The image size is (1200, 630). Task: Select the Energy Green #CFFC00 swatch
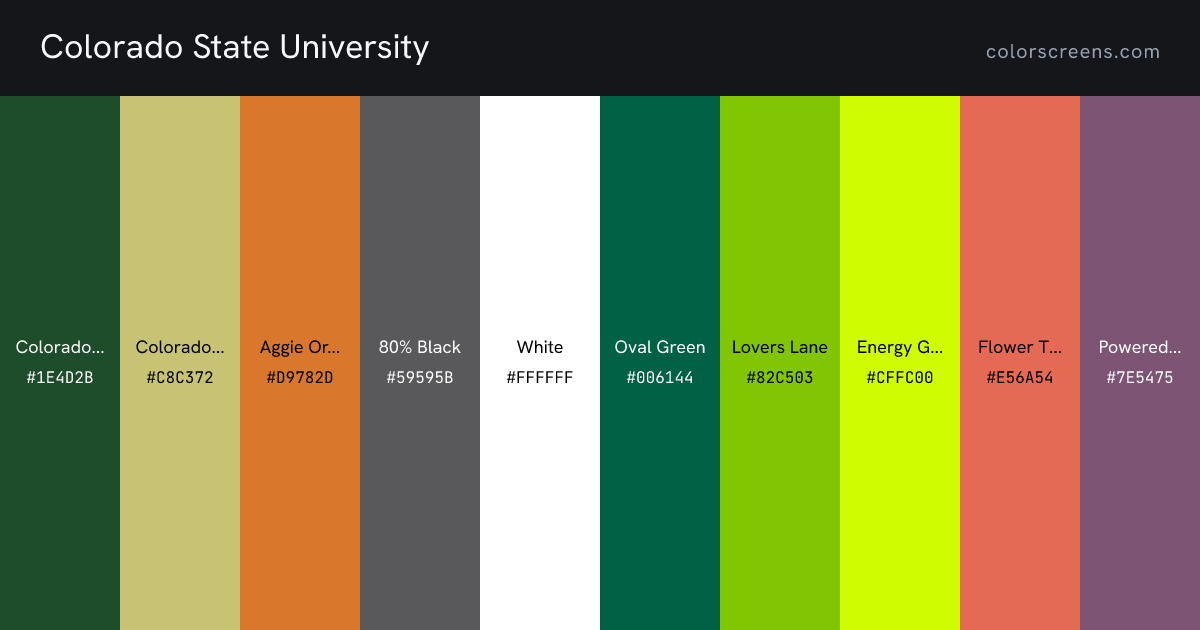point(900,363)
